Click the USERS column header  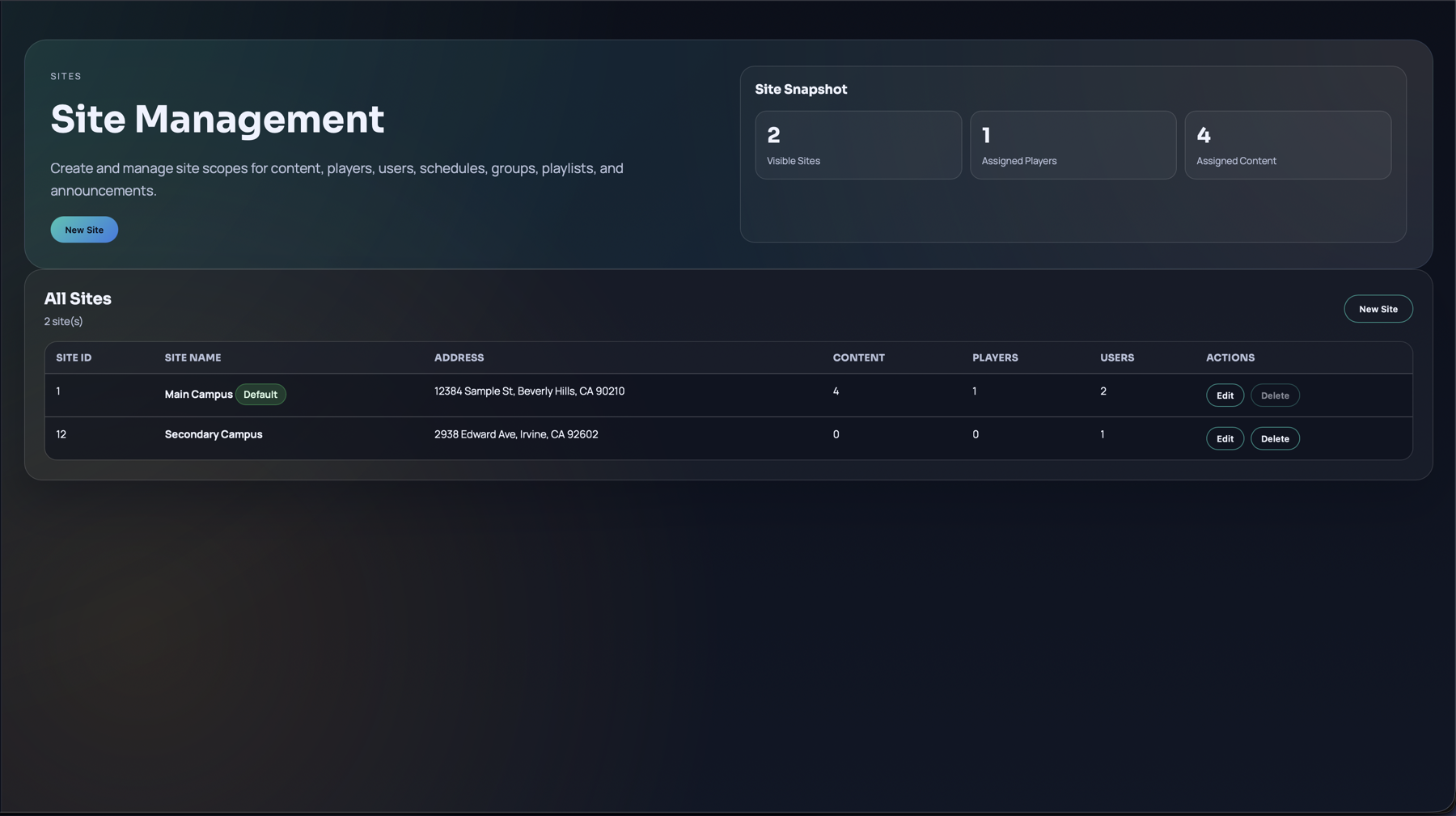click(x=1116, y=357)
